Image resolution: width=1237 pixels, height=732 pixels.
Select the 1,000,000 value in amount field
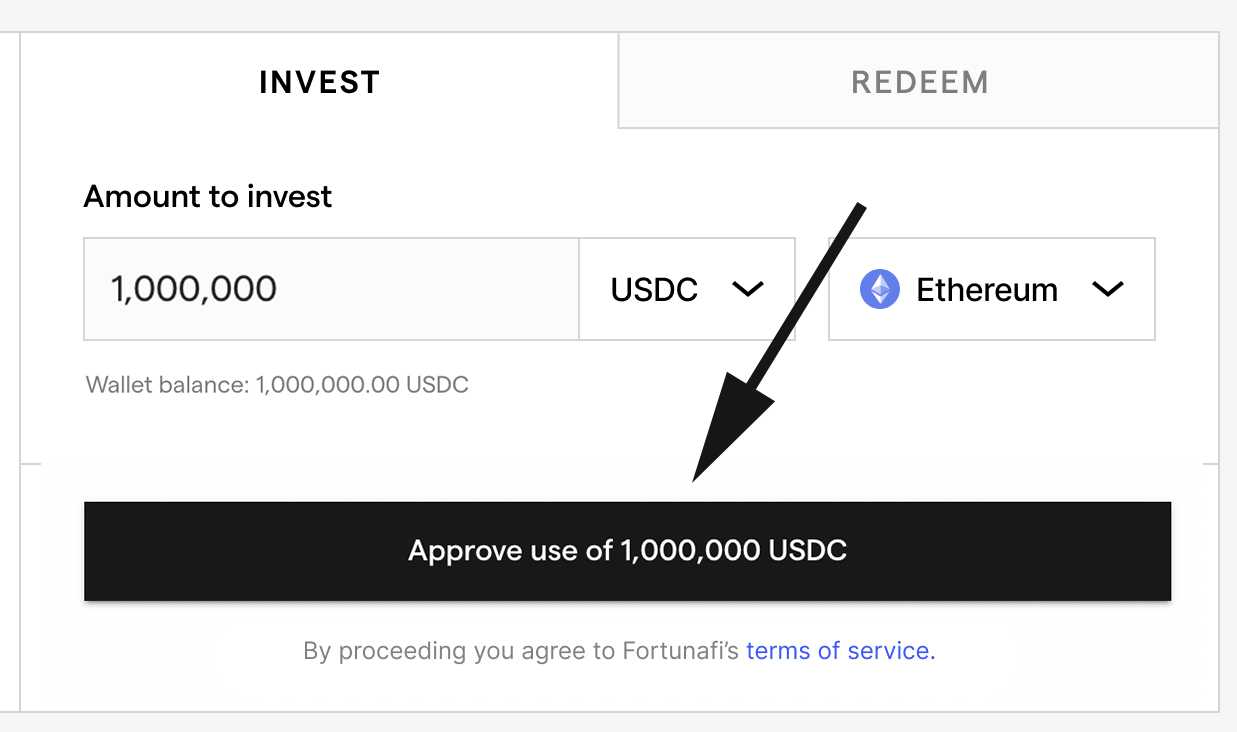tap(194, 289)
